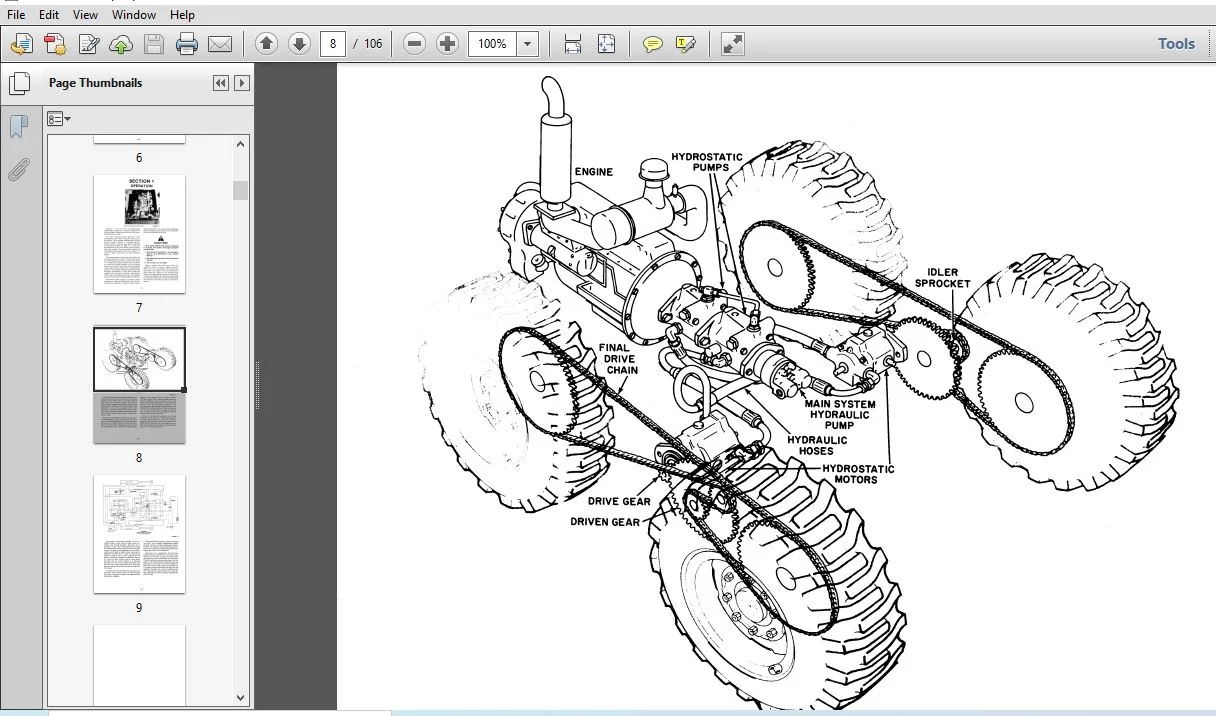This screenshot has height=716, width=1216.
Task: Click the 'IDLER SPROCKET' diagram label
Action: (942, 278)
